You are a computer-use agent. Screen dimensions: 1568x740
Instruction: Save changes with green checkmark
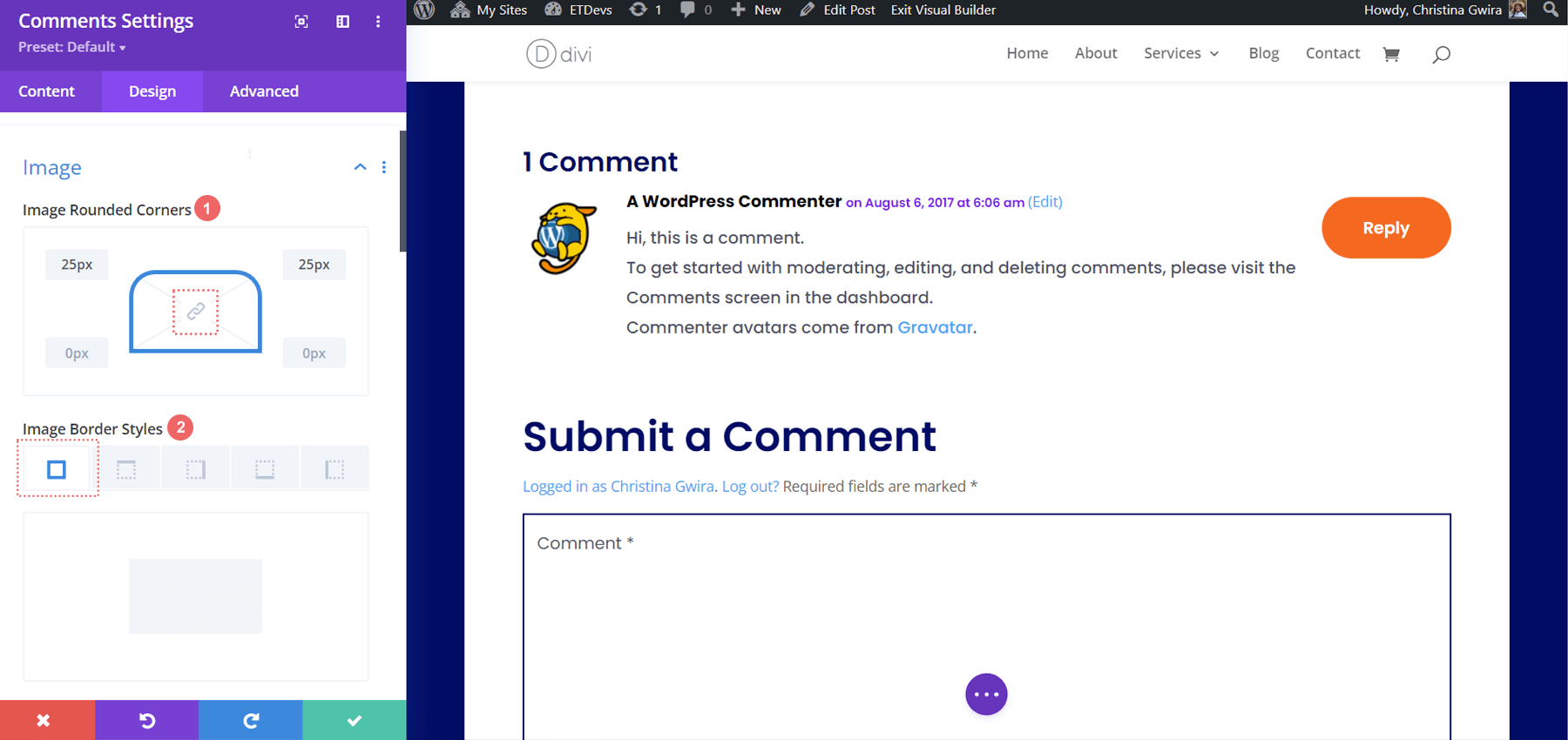pos(354,720)
